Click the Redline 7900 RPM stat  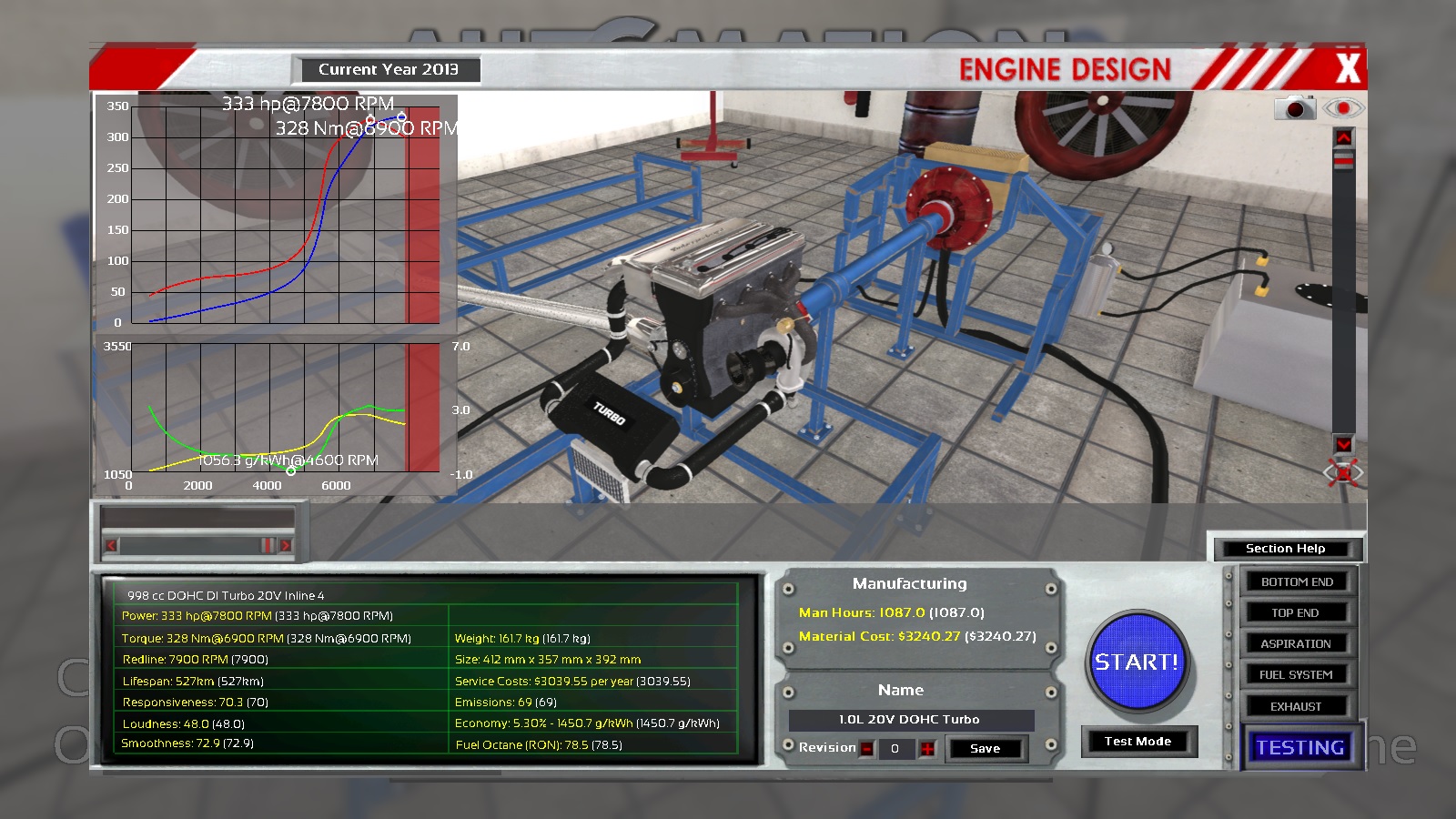195,660
